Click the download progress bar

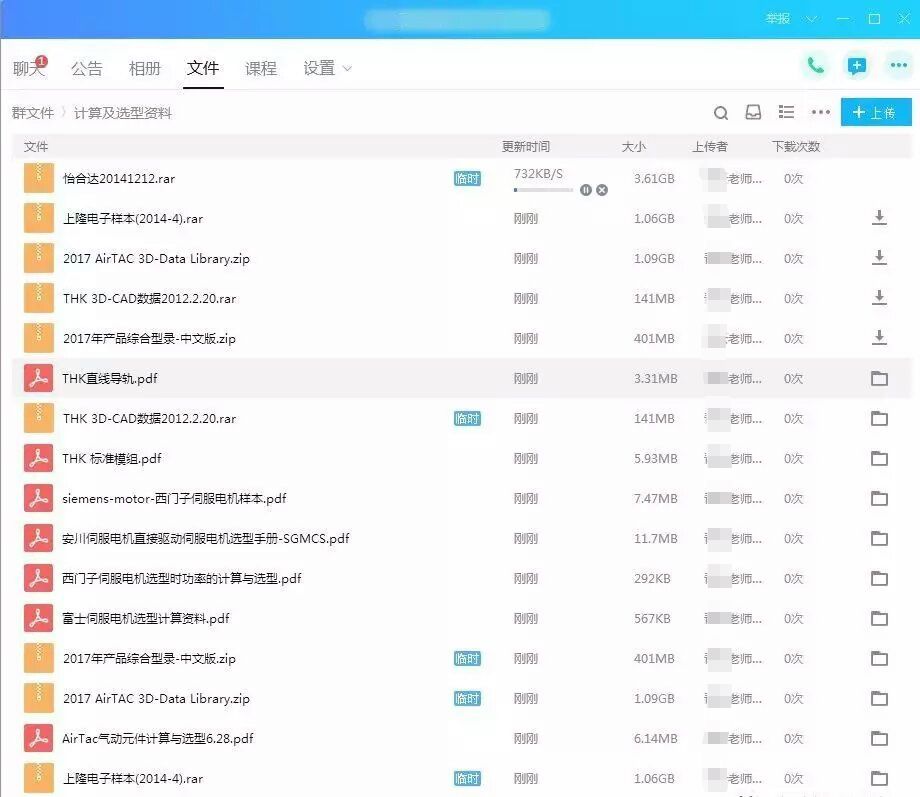(x=545, y=190)
